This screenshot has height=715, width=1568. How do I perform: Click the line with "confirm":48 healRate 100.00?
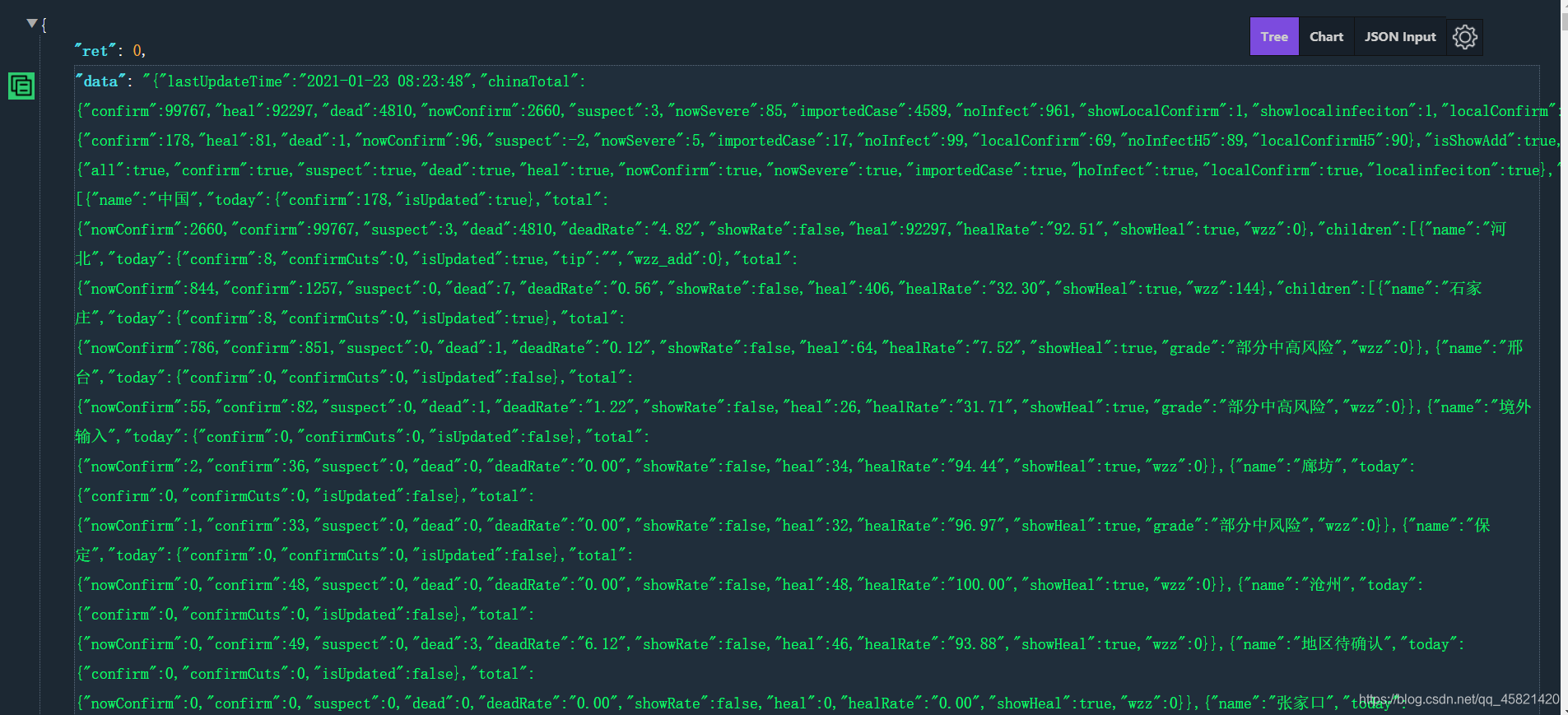(749, 585)
